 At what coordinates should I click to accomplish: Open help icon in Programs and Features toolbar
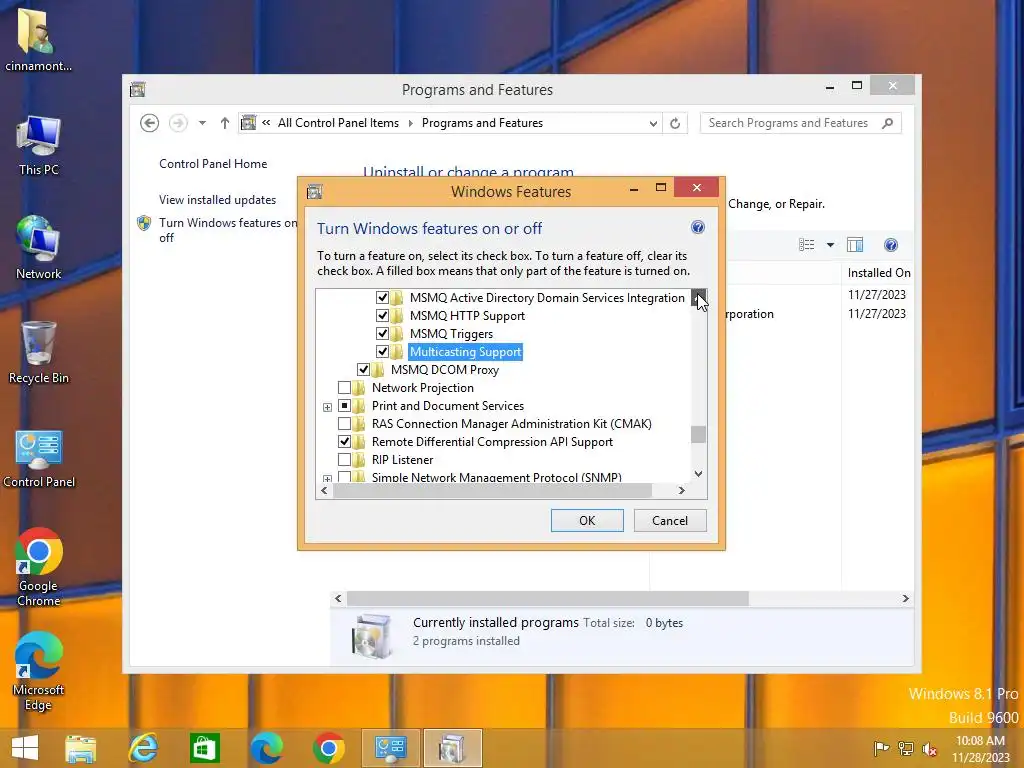[x=891, y=245]
